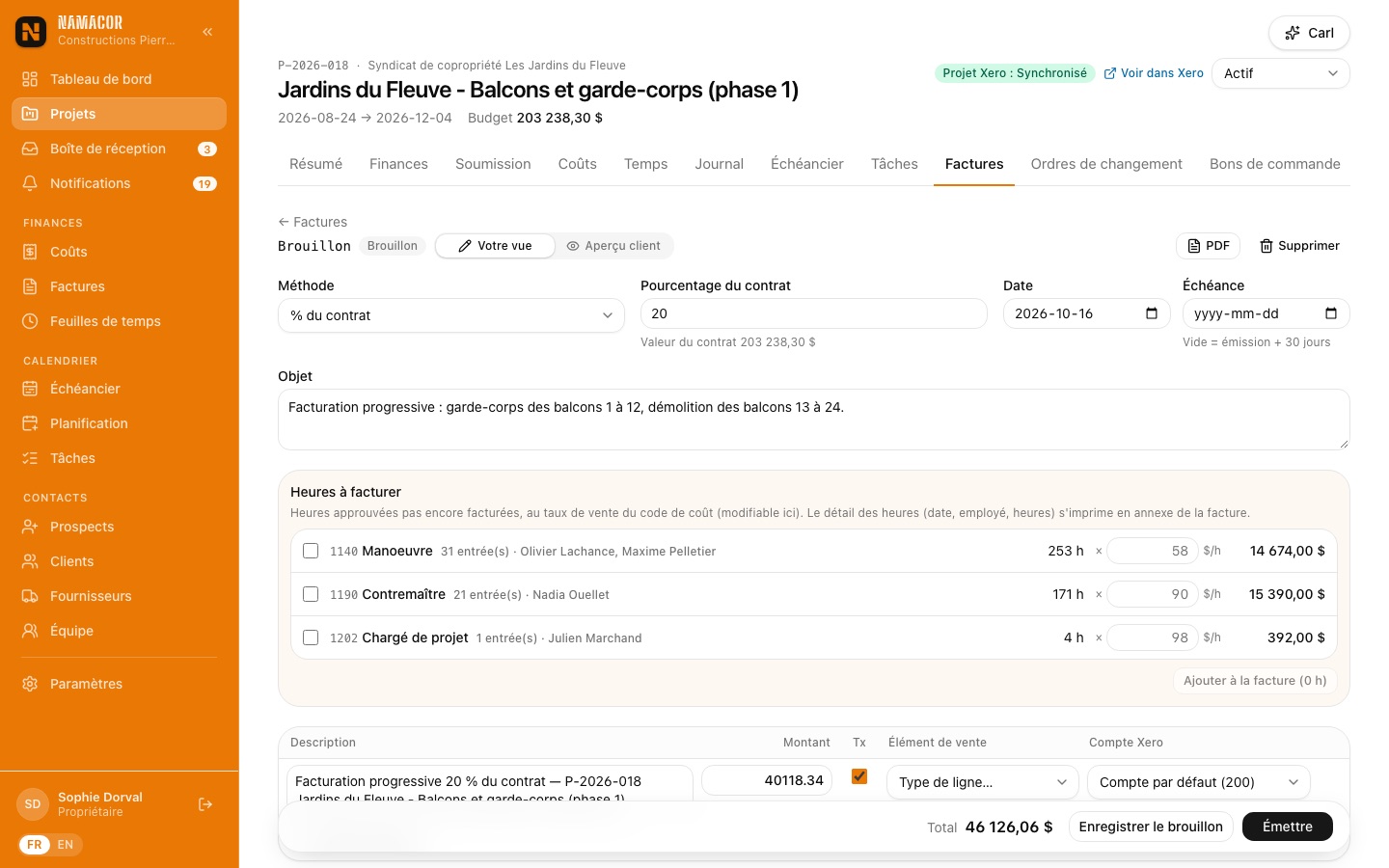Click Supprimer to delete the draft
The width and height of the screenshot is (1389, 868).
point(1299,246)
